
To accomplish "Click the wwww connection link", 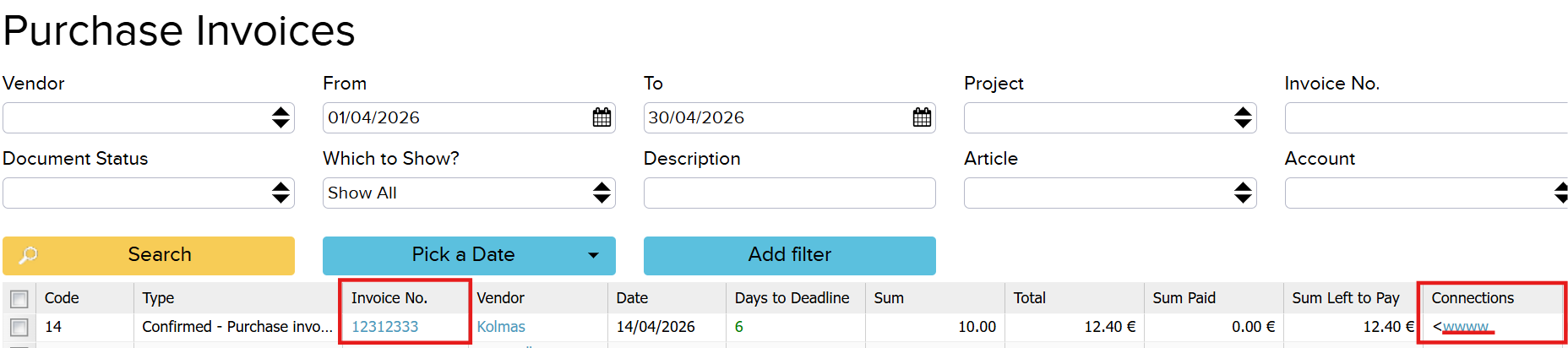I will (x=1466, y=327).
